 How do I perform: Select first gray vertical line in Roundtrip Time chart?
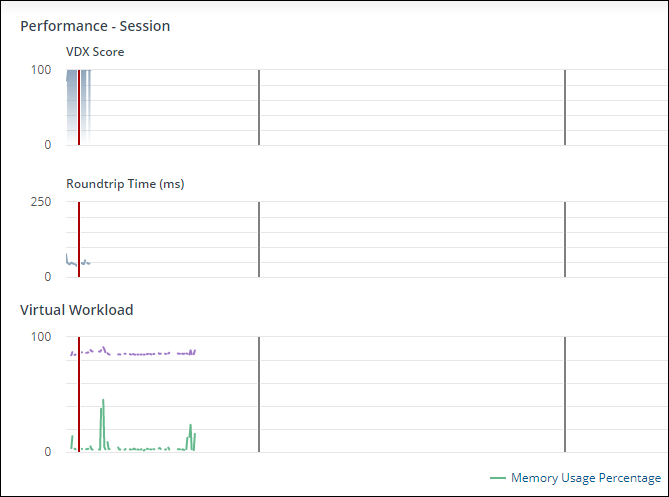[259, 239]
